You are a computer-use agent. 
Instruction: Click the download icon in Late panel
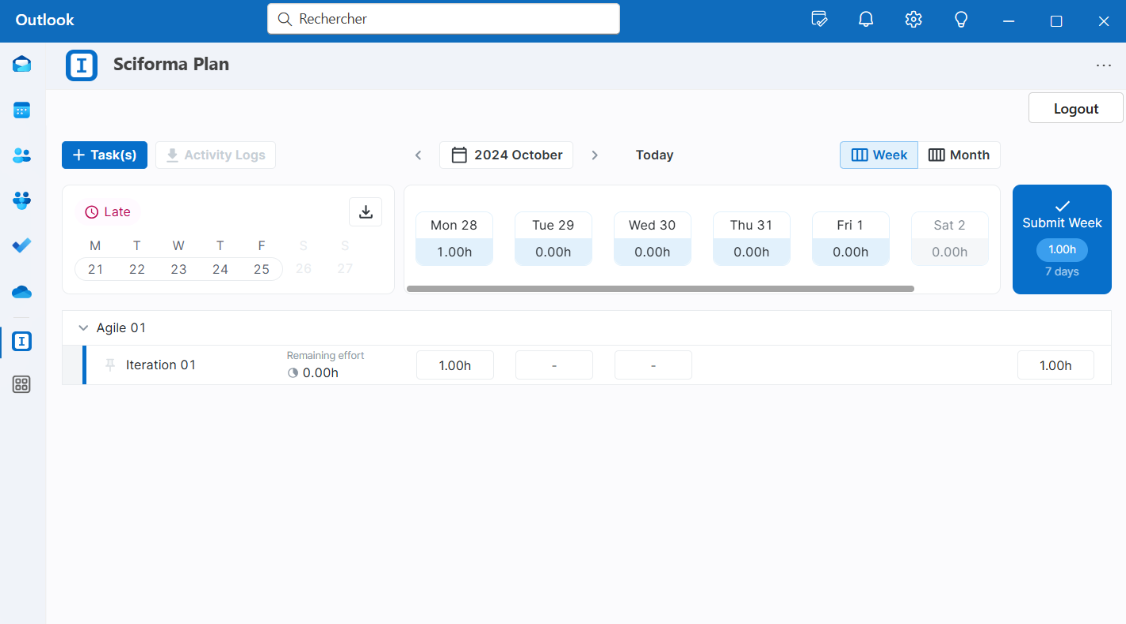pyautogui.click(x=365, y=212)
